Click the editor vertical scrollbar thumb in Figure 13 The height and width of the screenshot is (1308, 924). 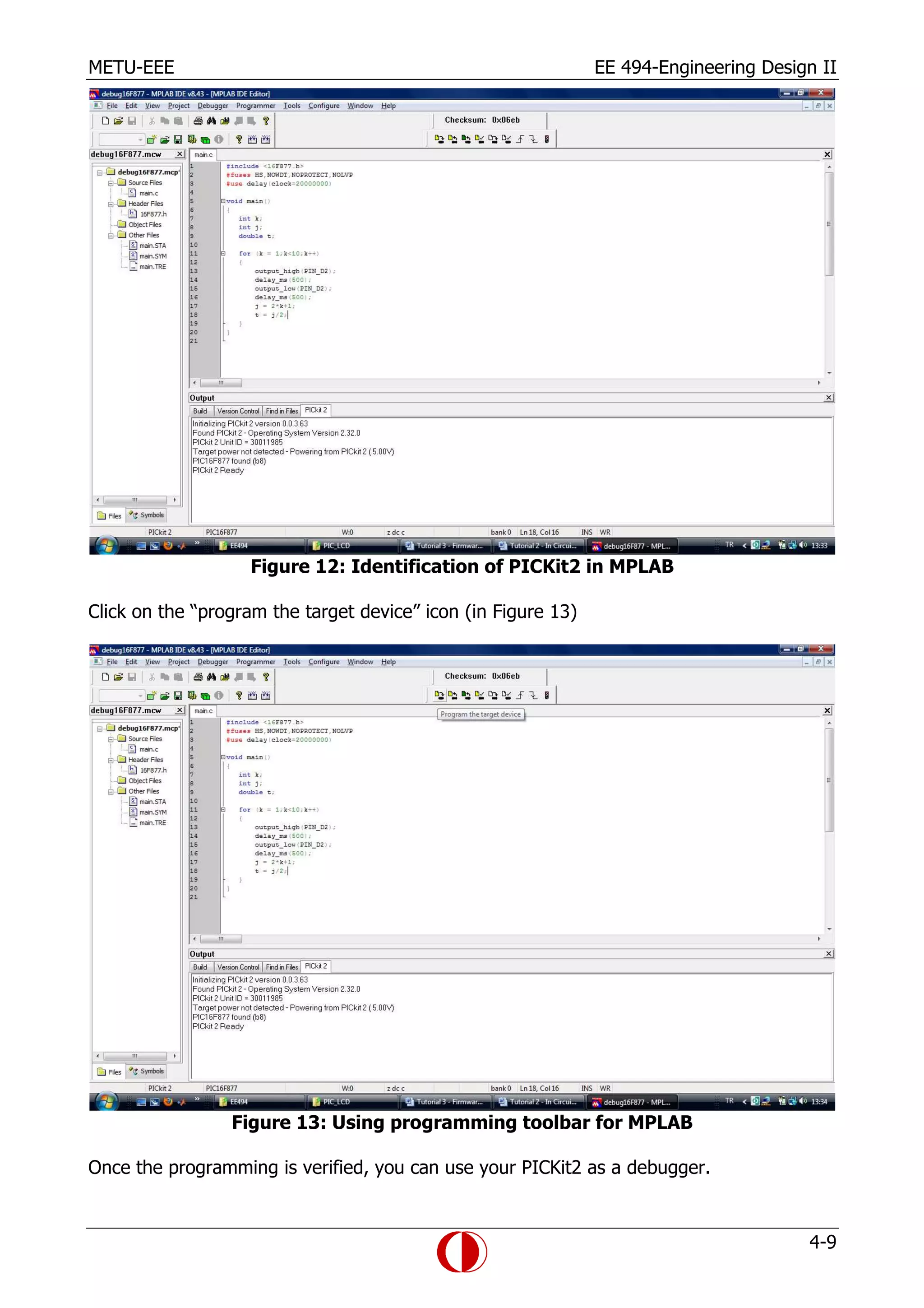point(829,780)
